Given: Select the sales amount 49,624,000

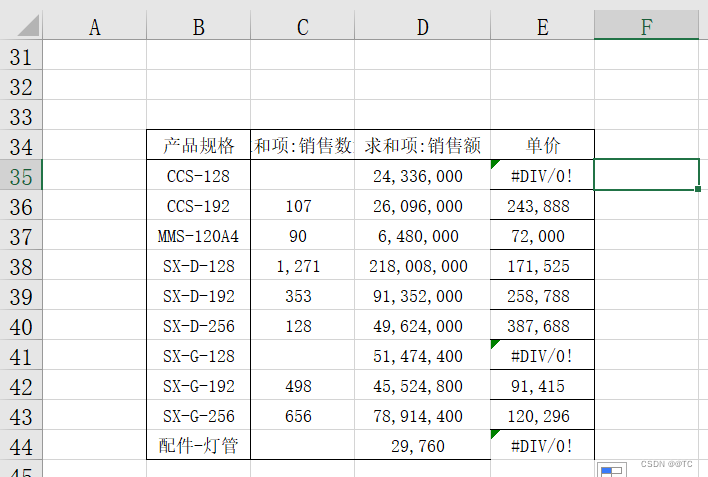Looking at the screenshot, I should [x=423, y=326].
